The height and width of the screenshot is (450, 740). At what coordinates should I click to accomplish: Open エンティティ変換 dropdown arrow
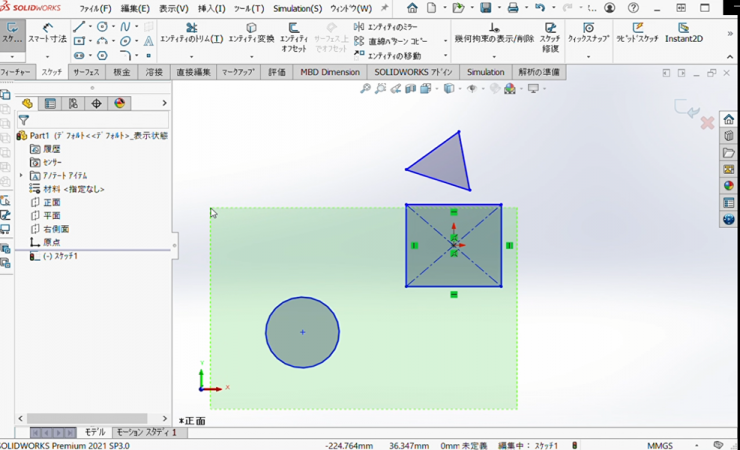[251, 57]
